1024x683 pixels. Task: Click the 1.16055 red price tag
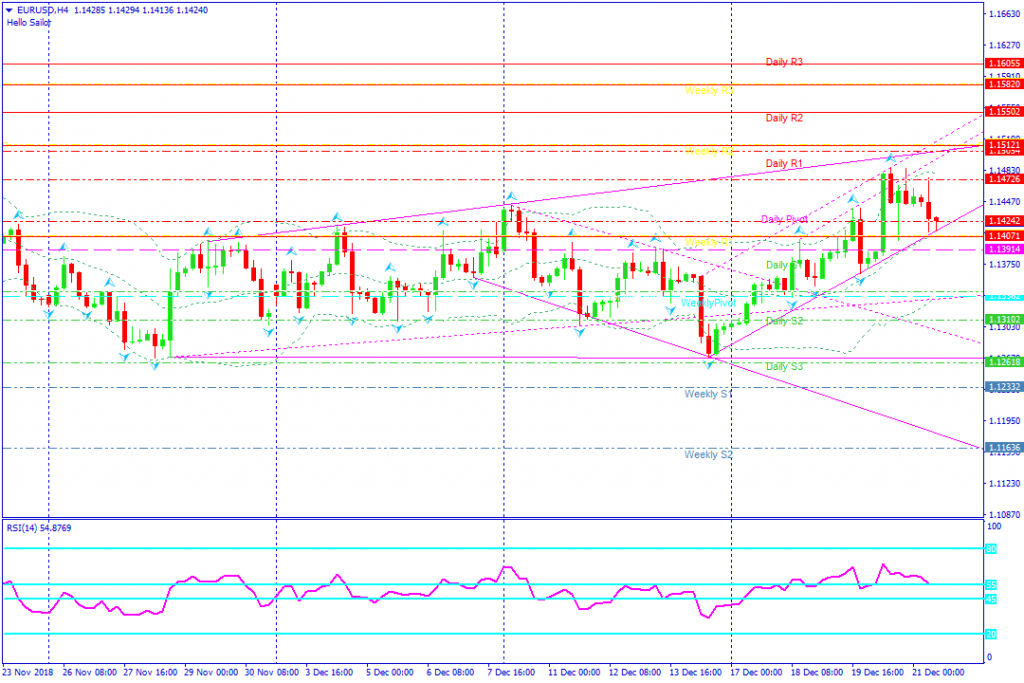click(1004, 63)
